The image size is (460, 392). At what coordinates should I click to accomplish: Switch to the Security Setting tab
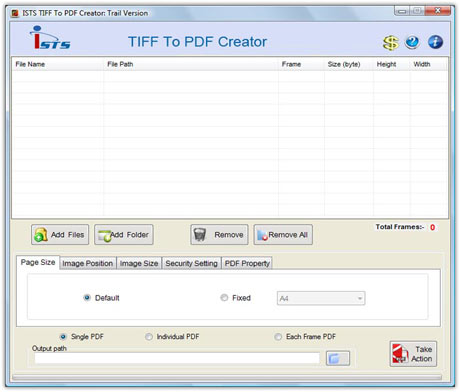click(x=191, y=263)
